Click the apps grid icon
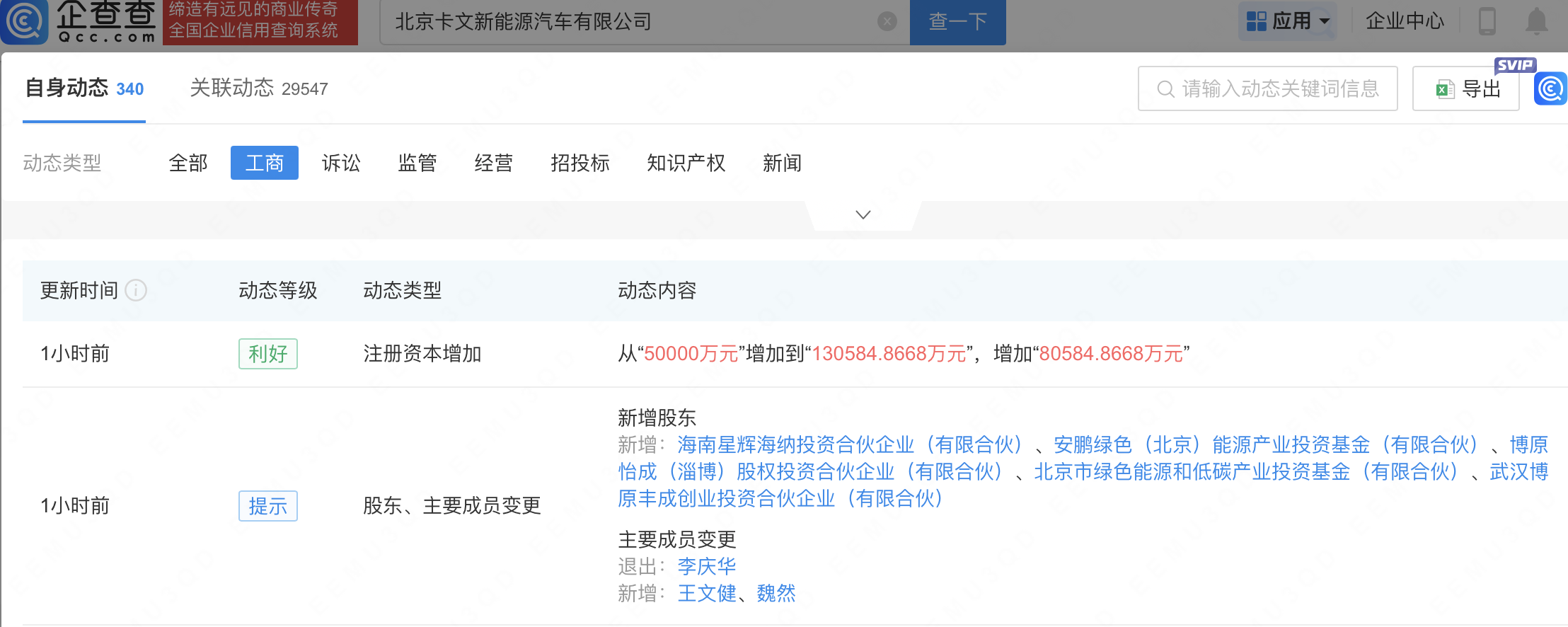This screenshot has height=627, width=1568. click(x=1256, y=21)
